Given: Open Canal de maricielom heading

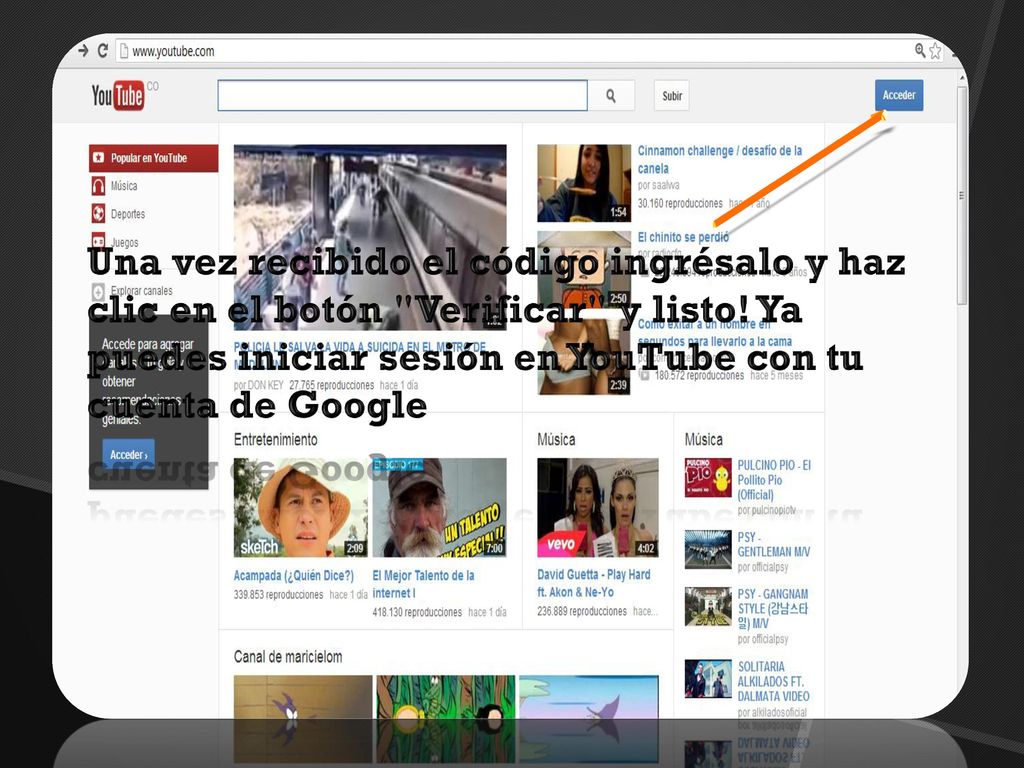Looking at the screenshot, I should point(288,656).
